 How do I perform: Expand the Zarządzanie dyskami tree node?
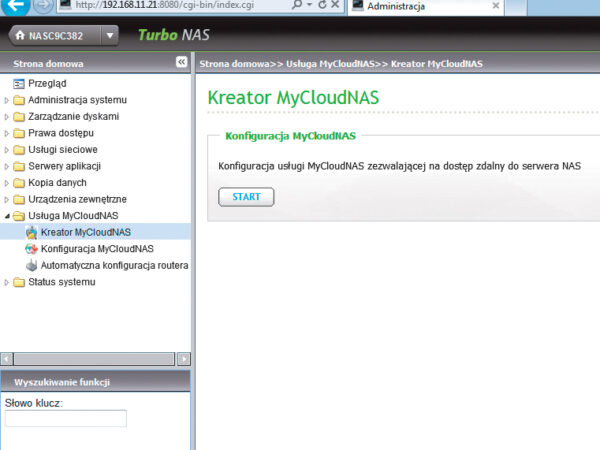click(7, 117)
